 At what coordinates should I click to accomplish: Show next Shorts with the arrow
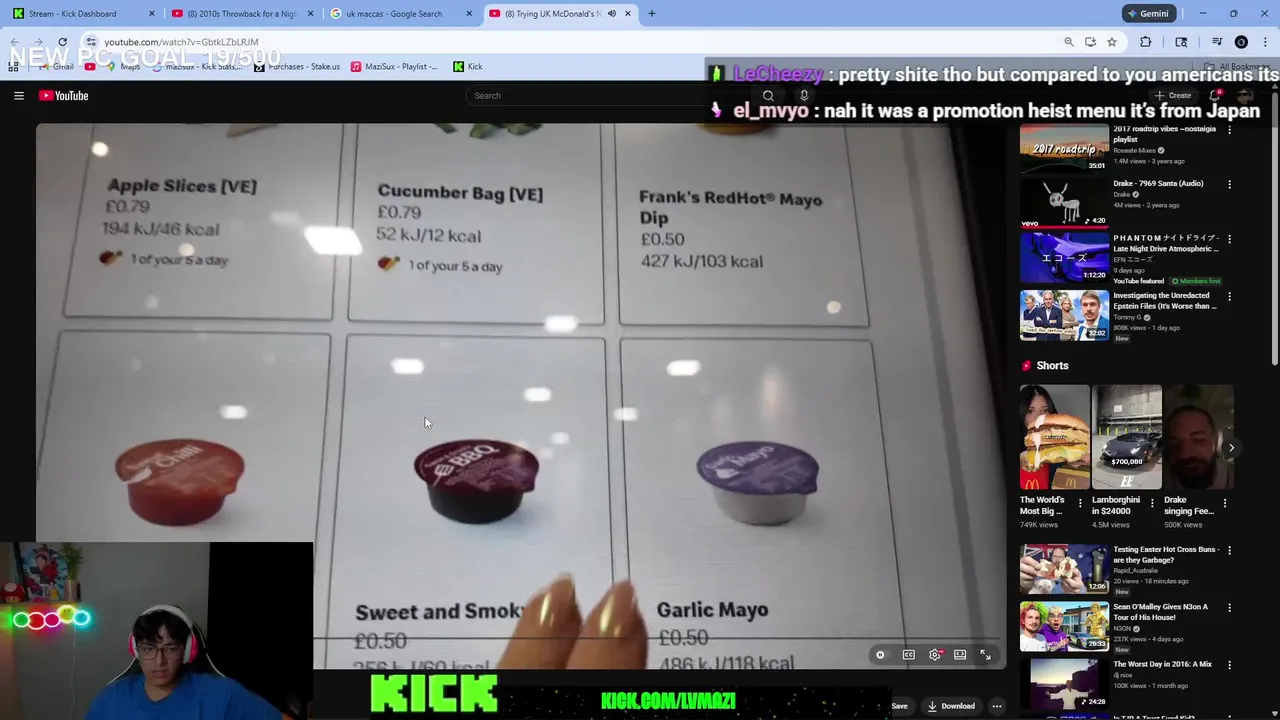[1231, 448]
